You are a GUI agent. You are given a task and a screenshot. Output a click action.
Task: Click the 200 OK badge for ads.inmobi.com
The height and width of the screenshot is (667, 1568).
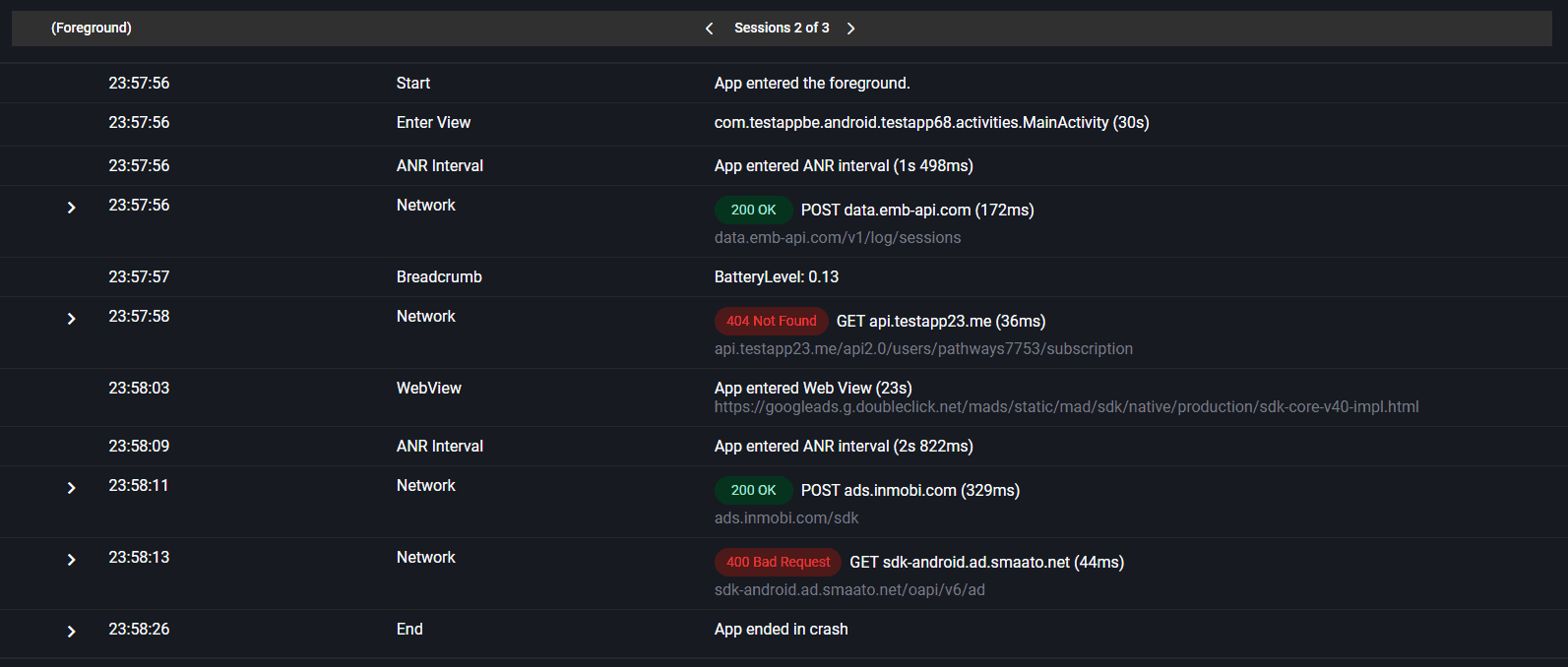tap(753, 490)
